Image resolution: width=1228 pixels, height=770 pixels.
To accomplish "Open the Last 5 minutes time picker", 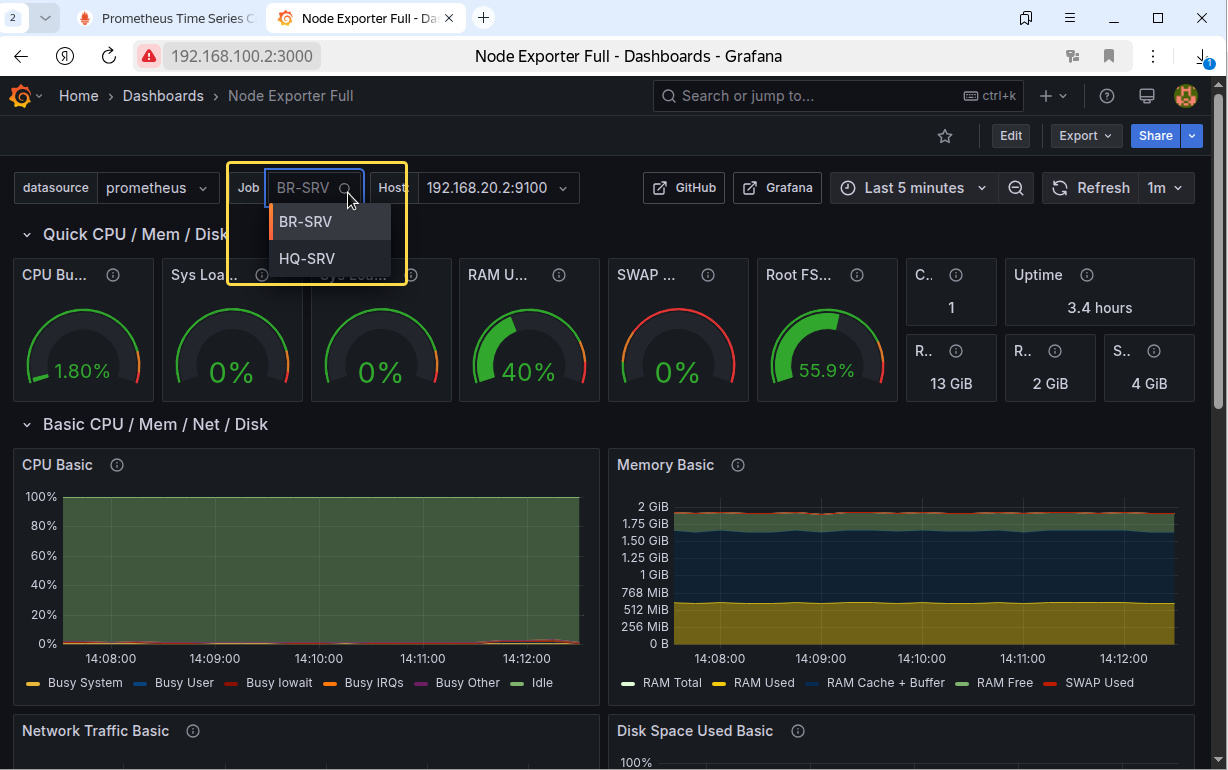I will pos(915,188).
